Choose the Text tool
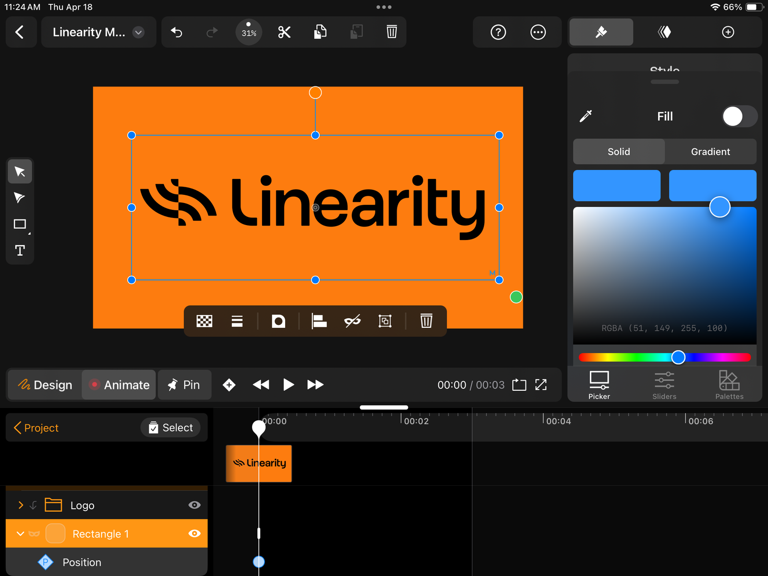The image size is (768, 576). [x=20, y=251]
